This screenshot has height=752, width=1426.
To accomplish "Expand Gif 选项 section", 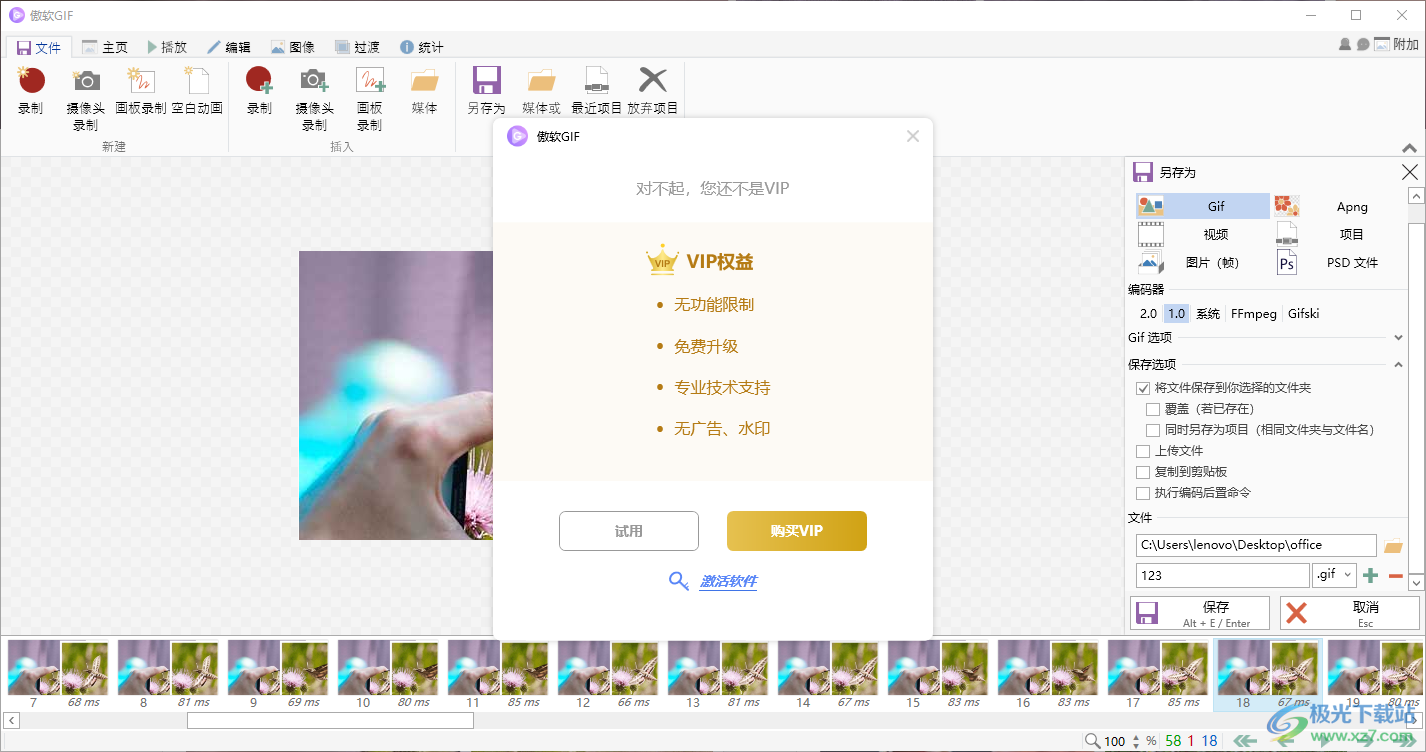I will click(1398, 338).
